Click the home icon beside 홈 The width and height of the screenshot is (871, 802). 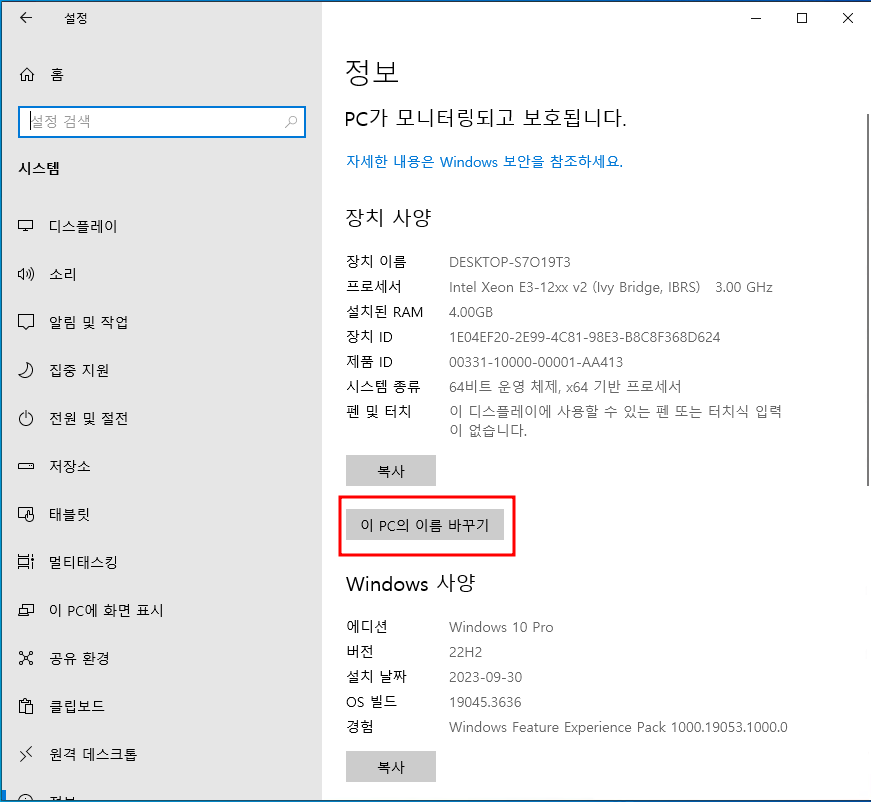(x=27, y=74)
